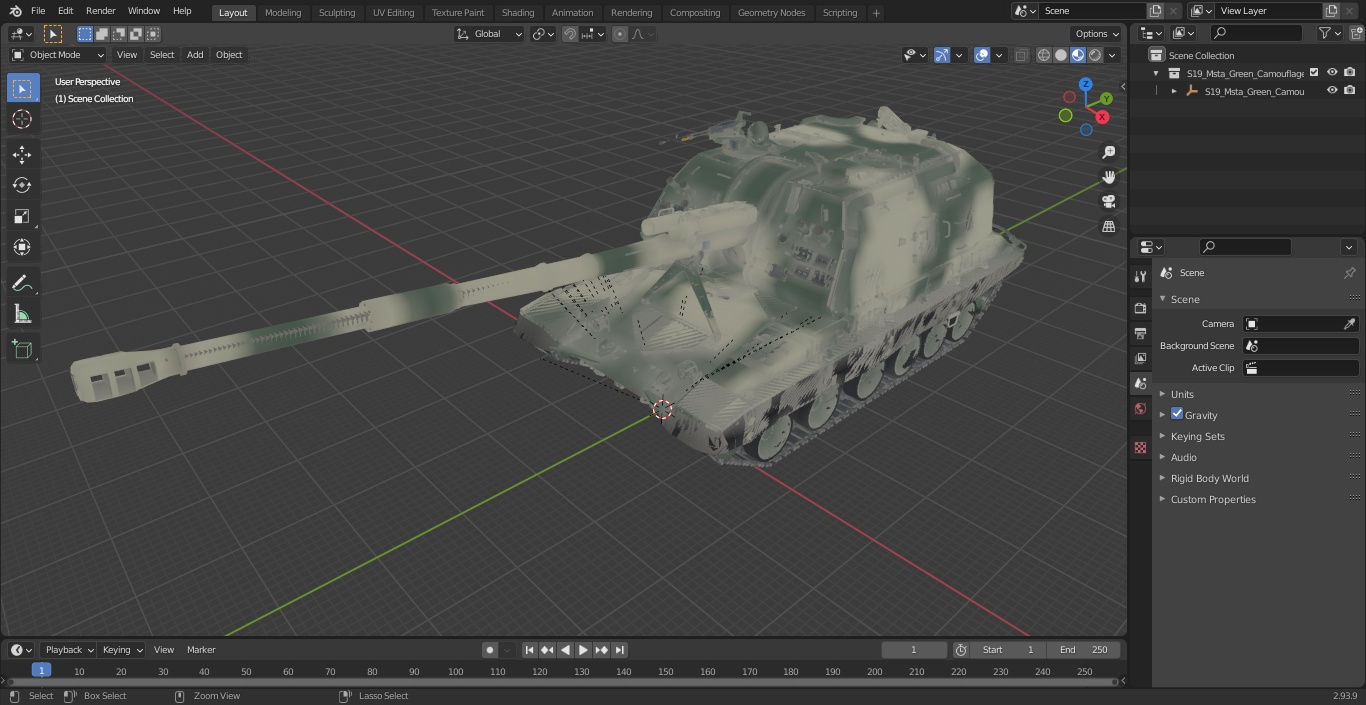Pin the Scene properties panel
The height and width of the screenshot is (705, 1366).
(x=1349, y=273)
